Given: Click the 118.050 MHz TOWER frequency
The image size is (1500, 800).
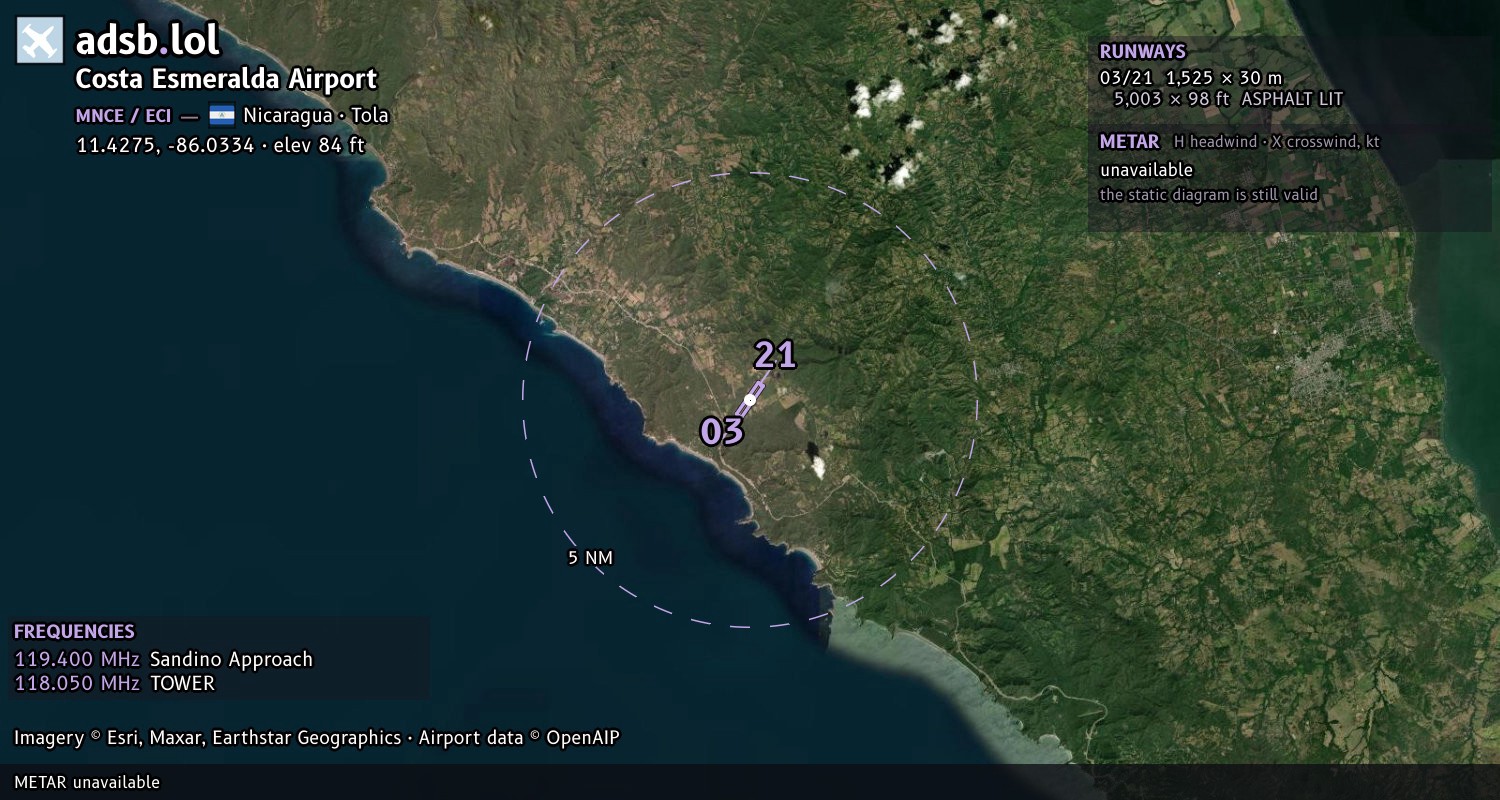Looking at the screenshot, I should coord(114,684).
